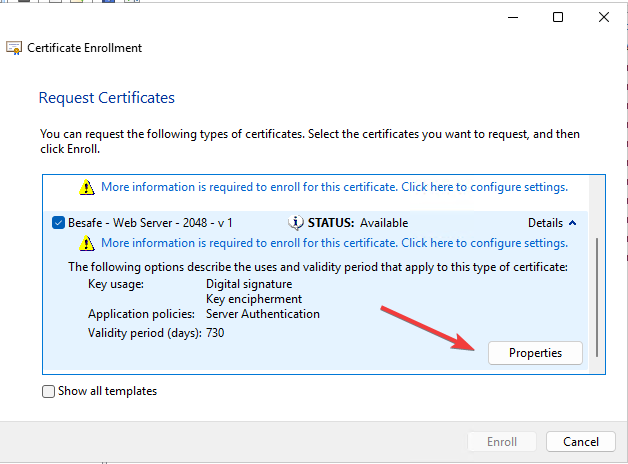This screenshot has width=628, height=464.
Task: Collapse the Details chevron for Besafe certificate
Action: pyautogui.click(x=573, y=223)
